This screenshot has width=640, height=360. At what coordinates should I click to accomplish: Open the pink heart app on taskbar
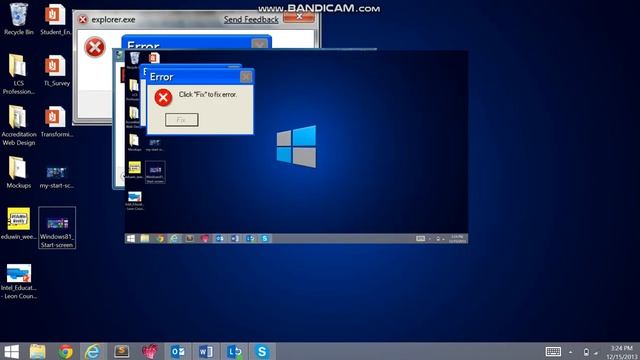[x=150, y=351]
